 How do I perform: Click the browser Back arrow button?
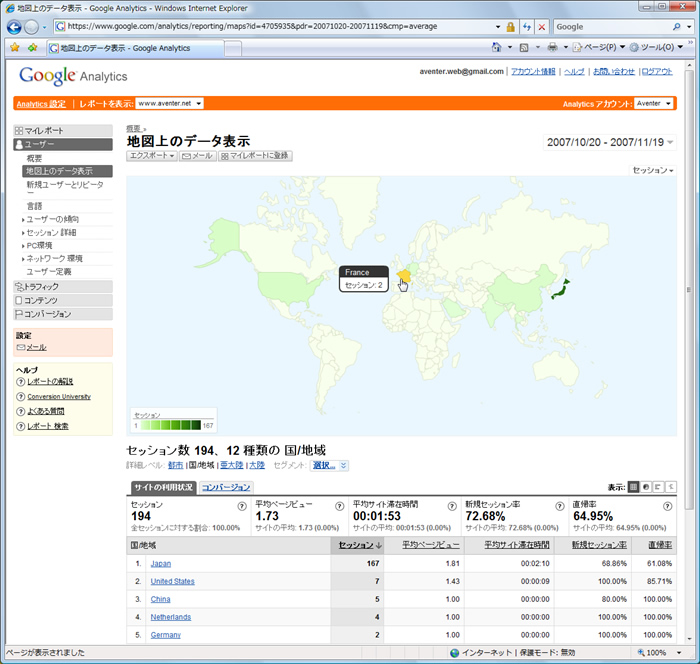pyautogui.click(x=14, y=27)
